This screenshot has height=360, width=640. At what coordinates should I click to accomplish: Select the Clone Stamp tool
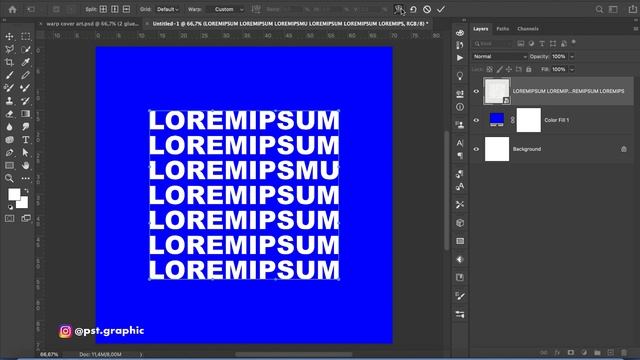tap(9, 101)
